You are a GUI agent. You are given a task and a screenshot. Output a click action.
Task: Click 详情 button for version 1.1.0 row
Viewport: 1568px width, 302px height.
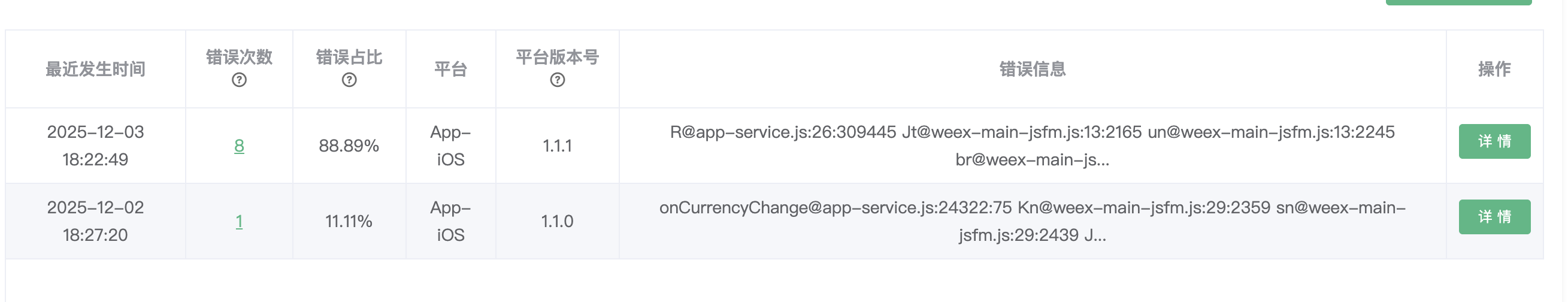coord(1494,217)
